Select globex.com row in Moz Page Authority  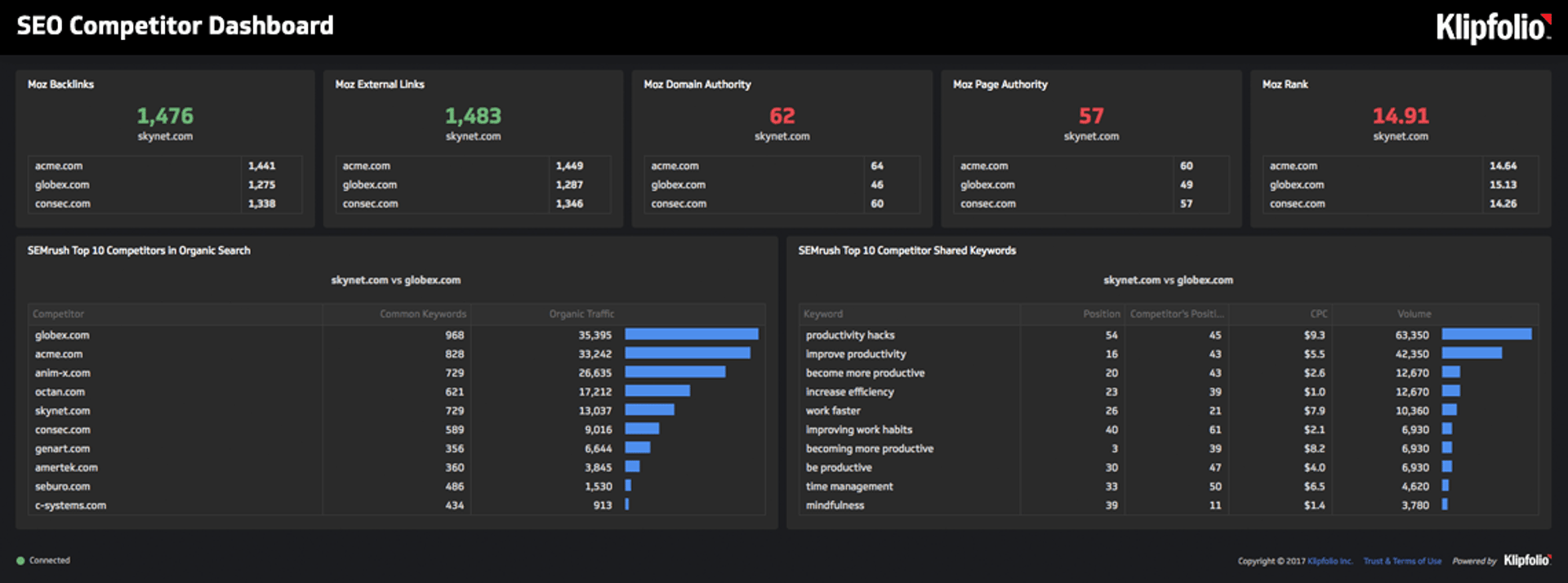tap(1091, 185)
